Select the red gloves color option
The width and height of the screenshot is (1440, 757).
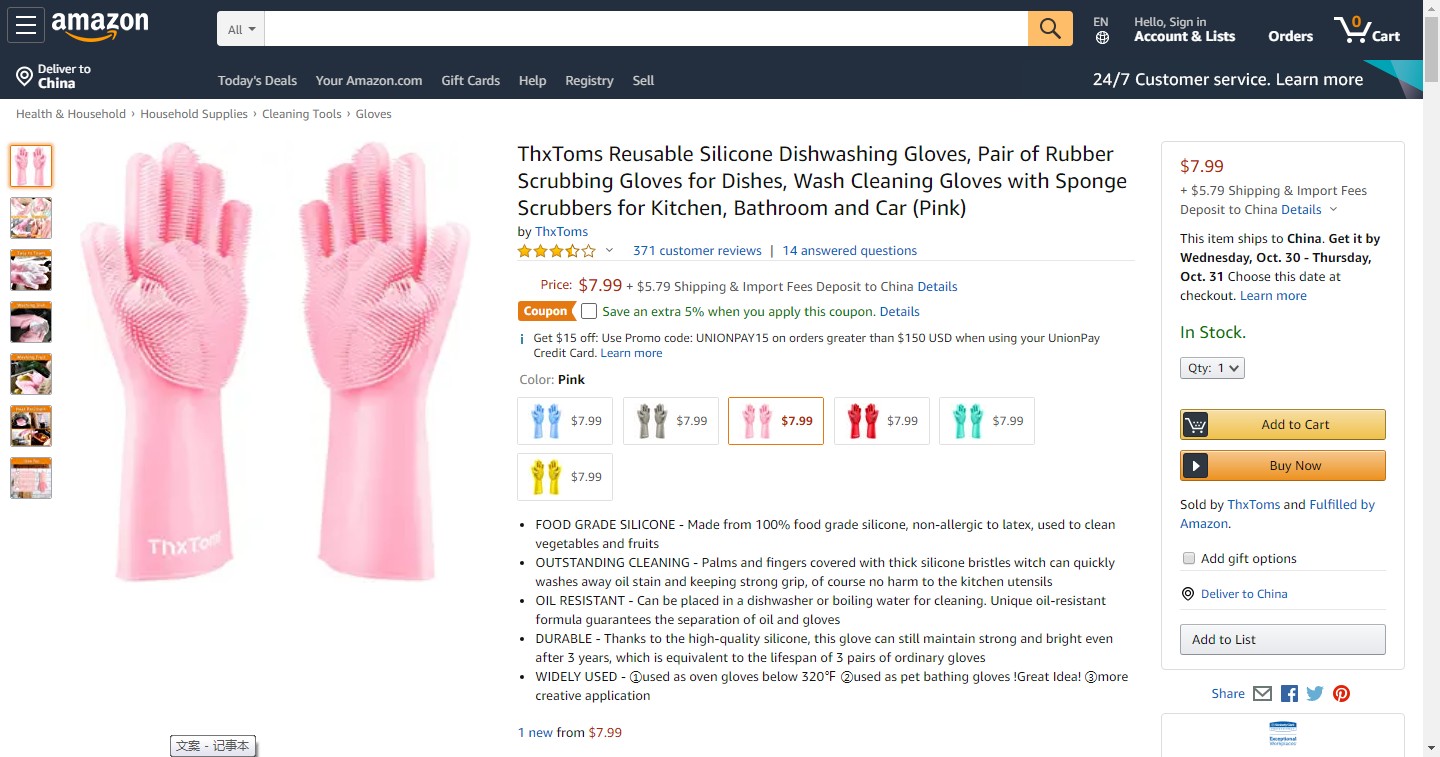(x=881, y=421)
